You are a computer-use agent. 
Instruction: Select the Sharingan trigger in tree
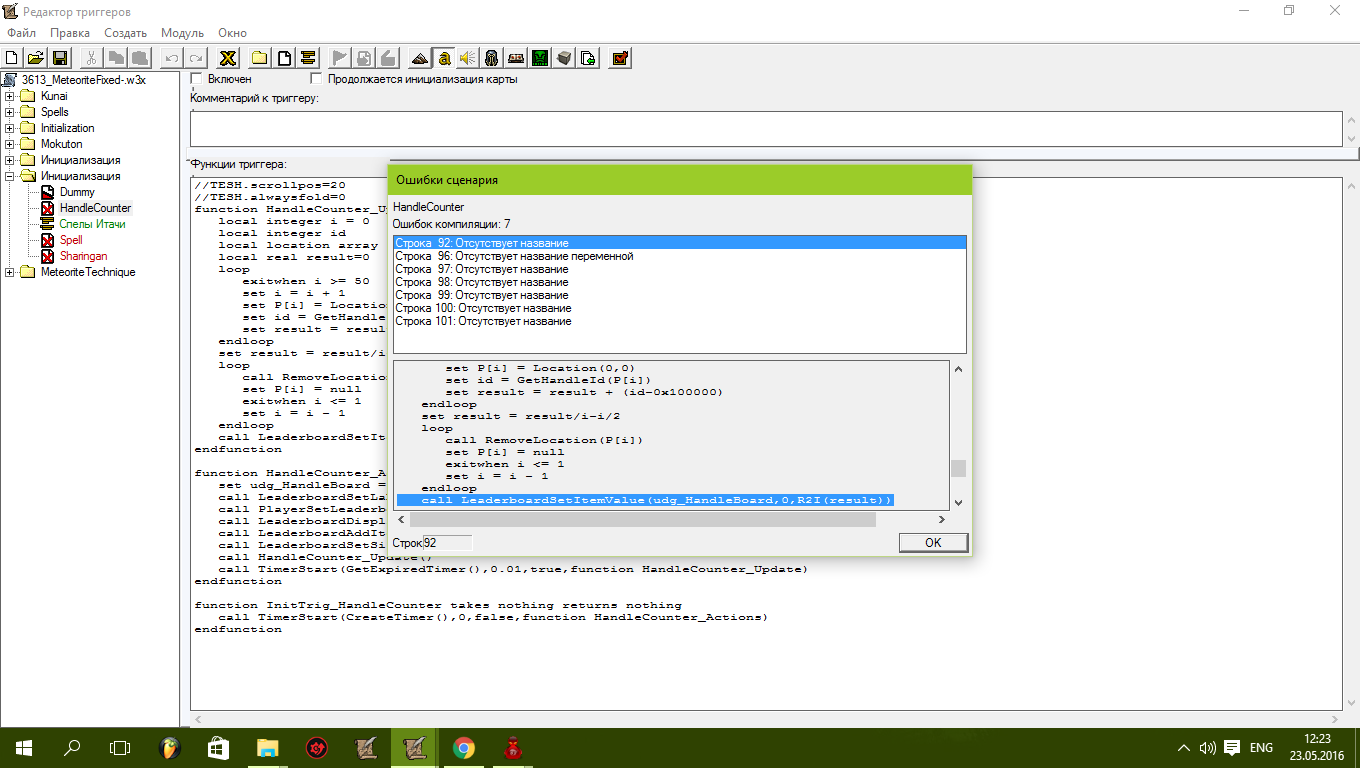pyautogui.click(x=83, y=256)
